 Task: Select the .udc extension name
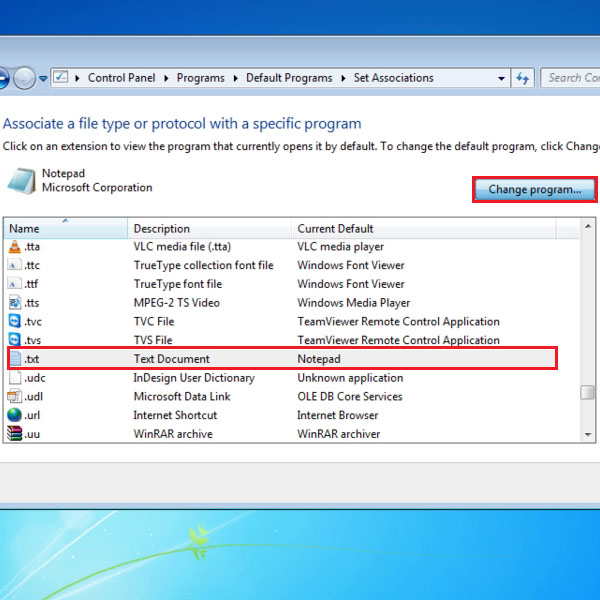pyautogui.click(x=35, y=378)
